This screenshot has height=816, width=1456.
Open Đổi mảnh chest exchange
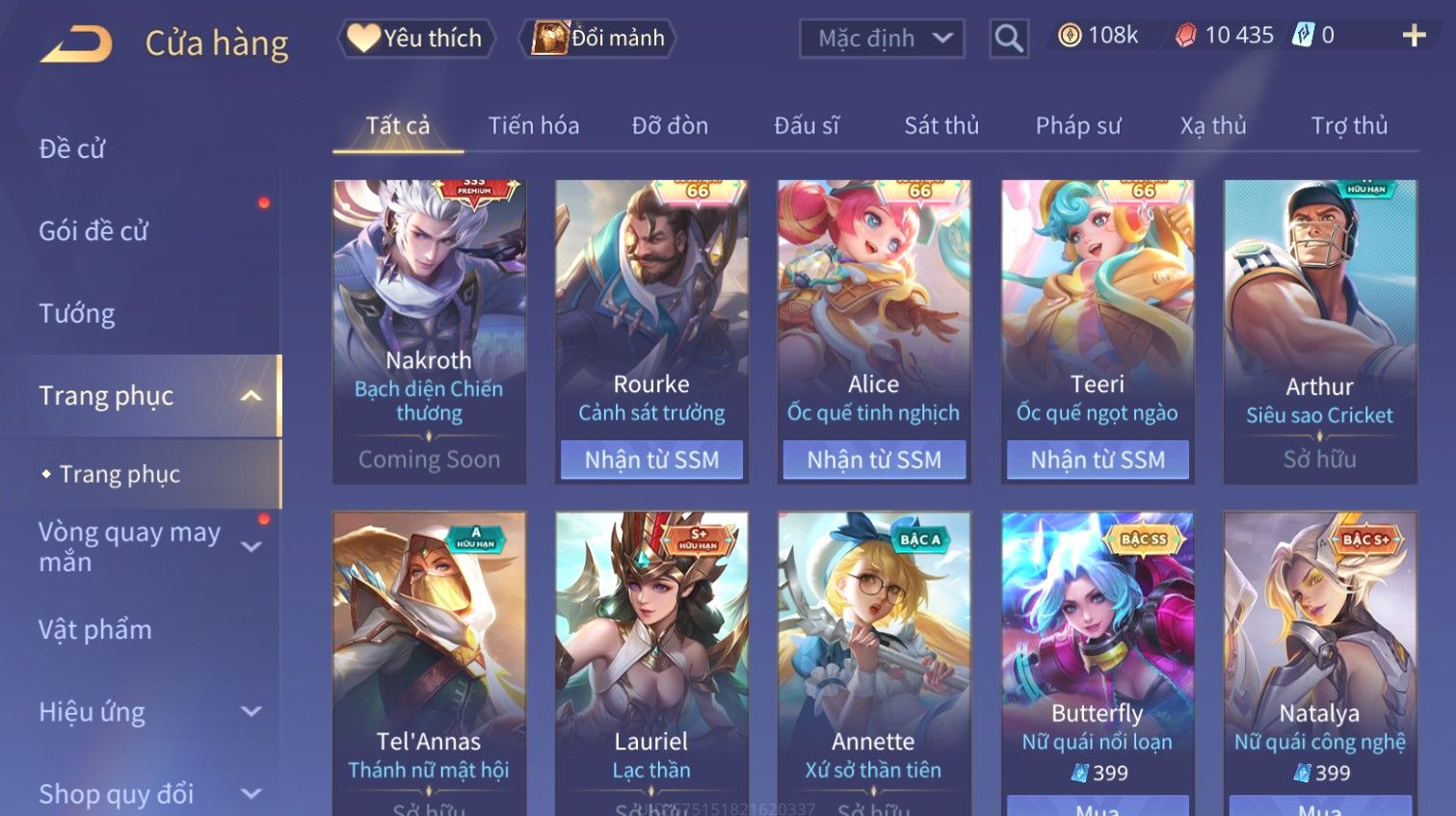597,38
